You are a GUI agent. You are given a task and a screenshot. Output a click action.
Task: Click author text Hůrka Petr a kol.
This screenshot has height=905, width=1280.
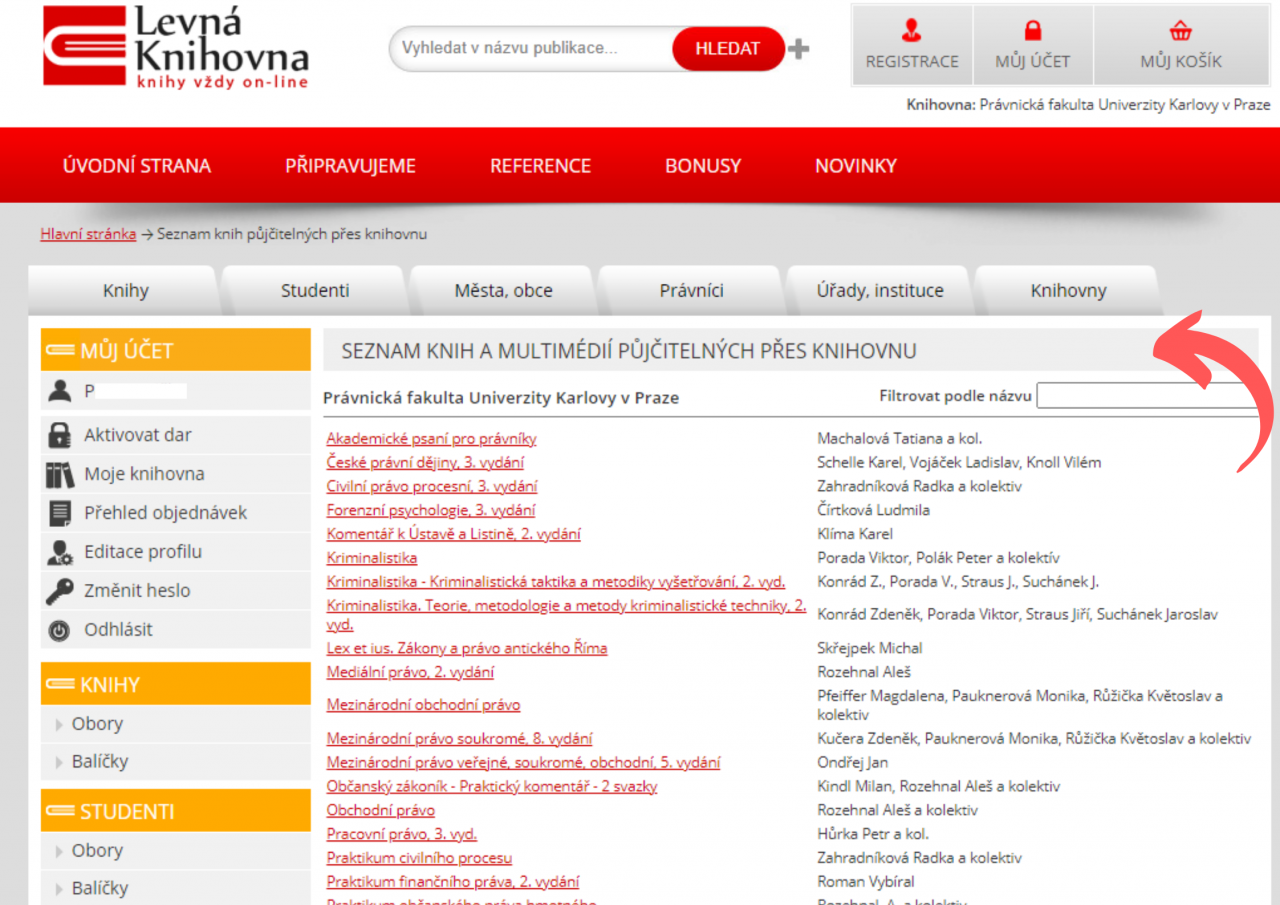(873, 834)
